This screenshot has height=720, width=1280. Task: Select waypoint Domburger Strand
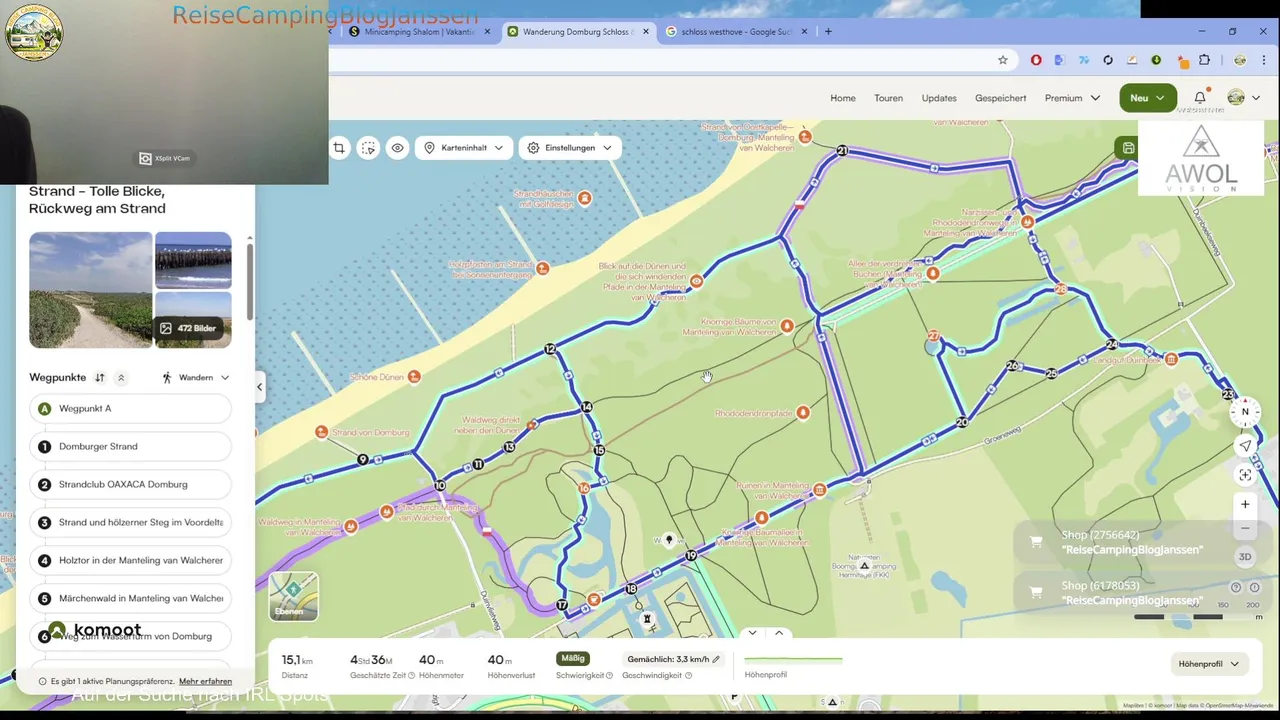point(130,446)
